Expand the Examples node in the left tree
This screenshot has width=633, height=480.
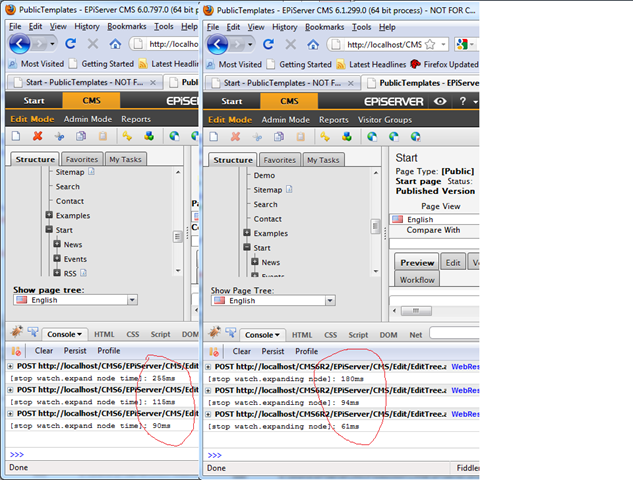[48, 215]
